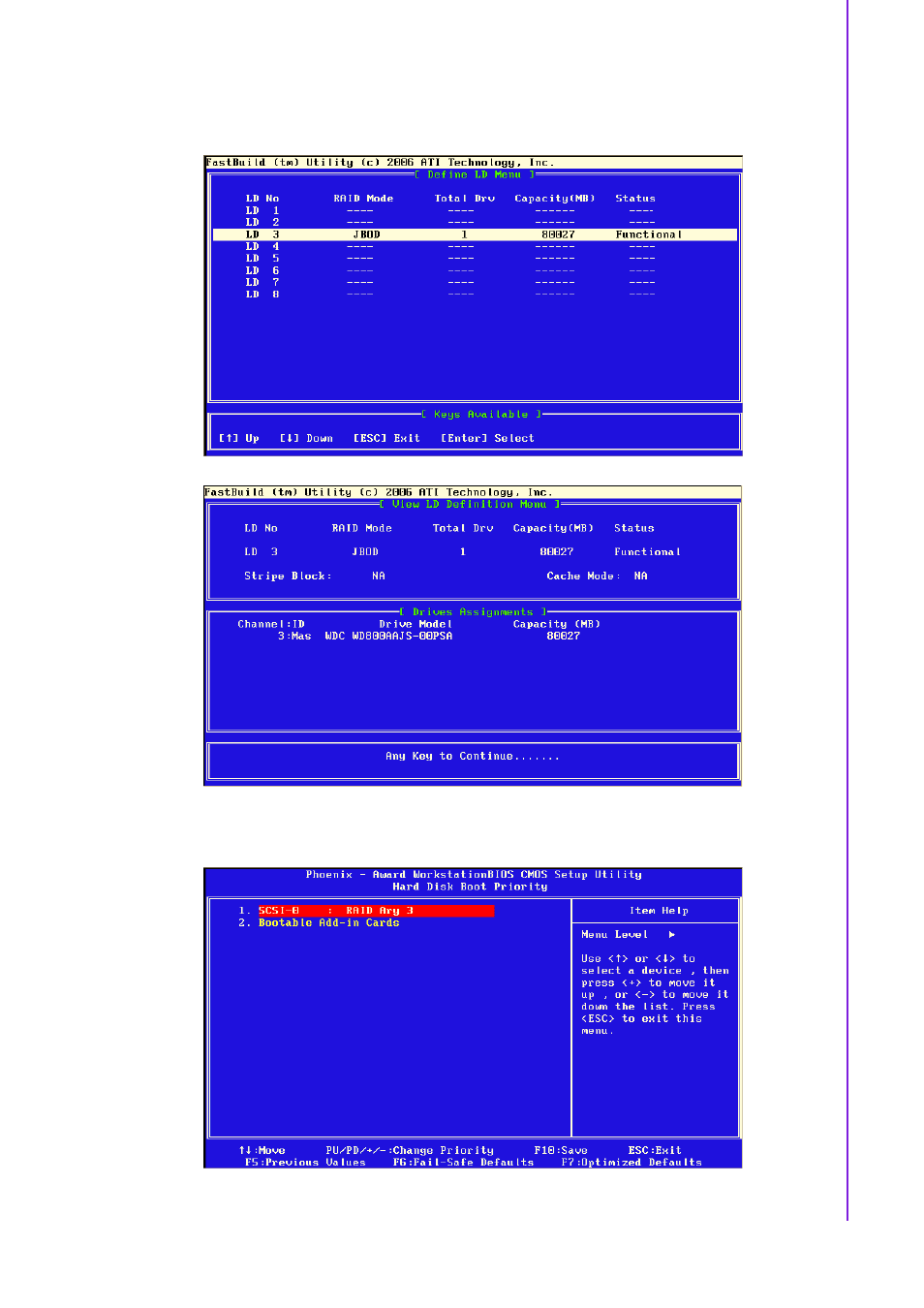The image size is (924, 1308).
Task: Click F6:Fail-Safe Defaults hint
Action: (463, 1163)
